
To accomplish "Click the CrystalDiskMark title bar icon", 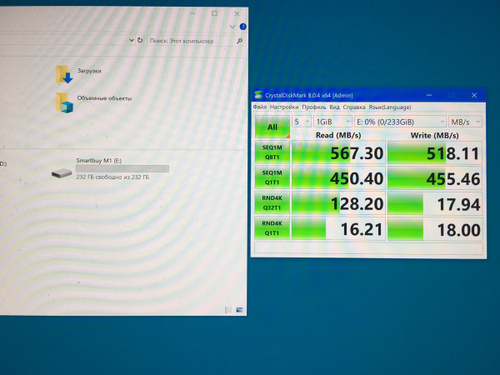I will point(258,95).
